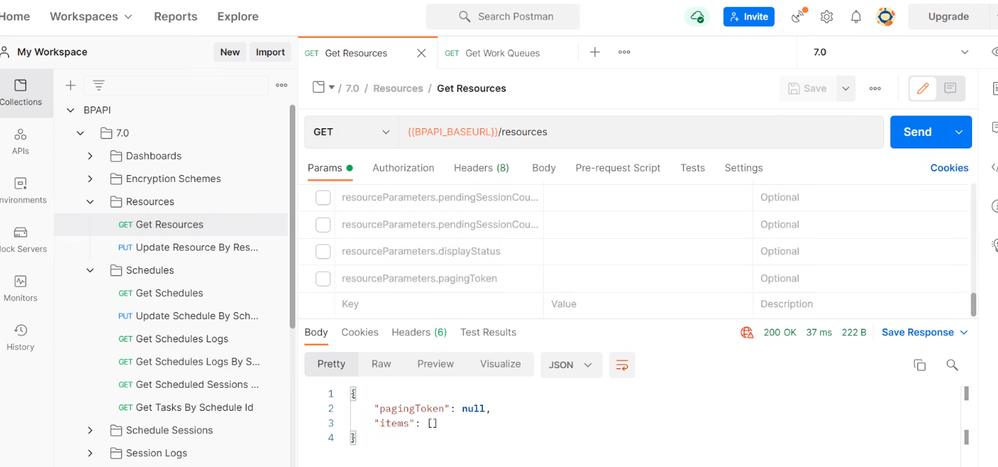Click the wrap lines icon in response
Viewport: 998px width, 467px height.
[622, 365]
